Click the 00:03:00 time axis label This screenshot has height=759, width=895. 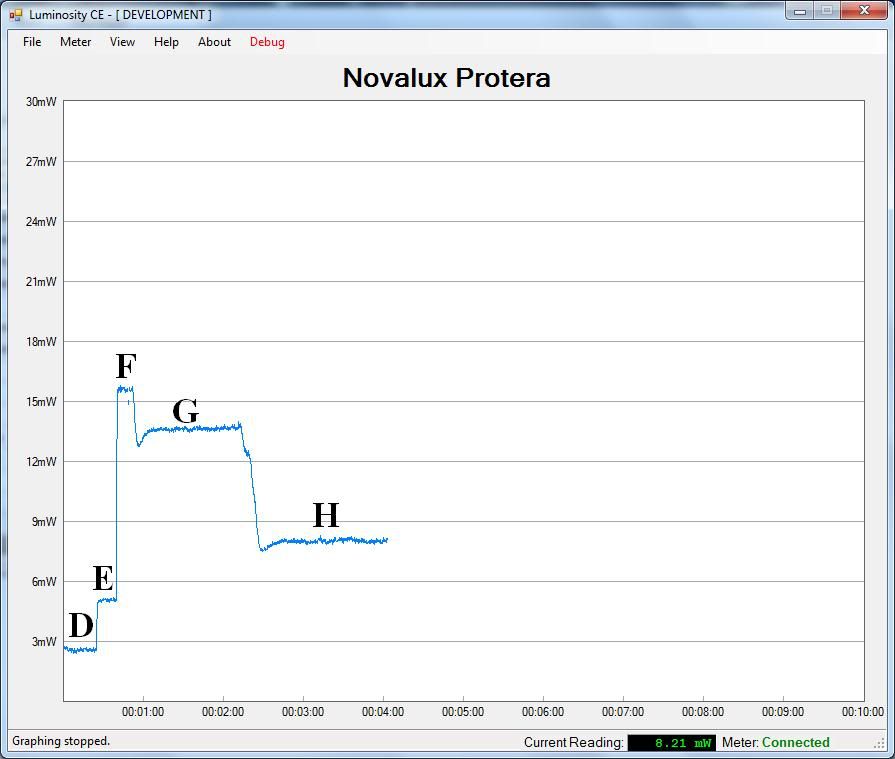[303, 712]
